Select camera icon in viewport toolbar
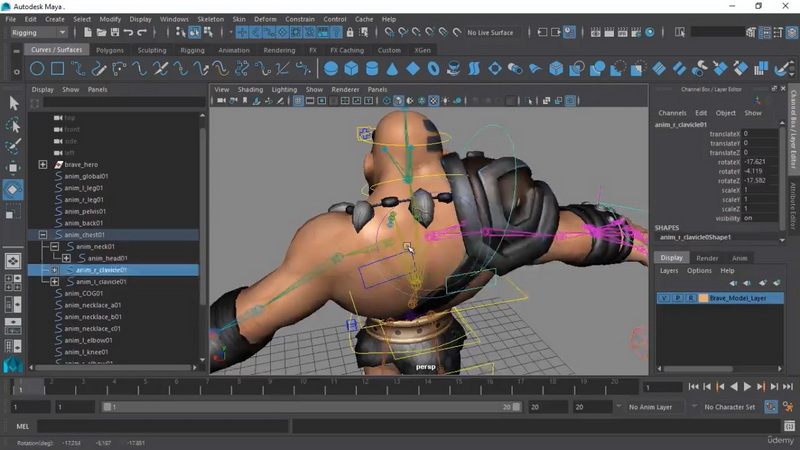The image size is (800, 450). pyautogui.click(x=221, y=101)
